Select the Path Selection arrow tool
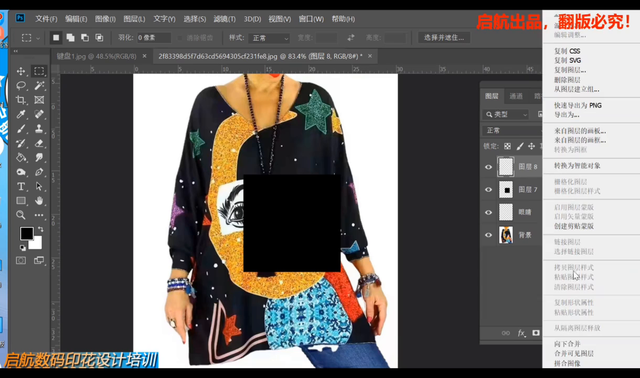This screenshot has width=640, height=378. coord(39,187)
